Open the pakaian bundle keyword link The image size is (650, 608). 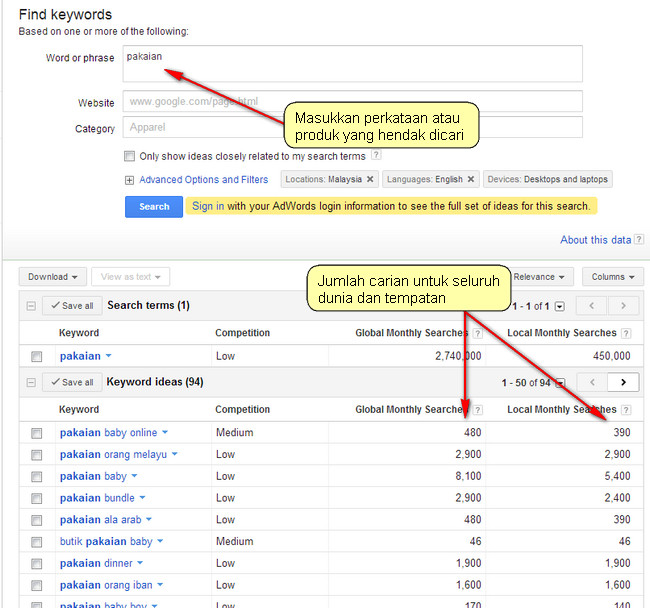[97, 498]
